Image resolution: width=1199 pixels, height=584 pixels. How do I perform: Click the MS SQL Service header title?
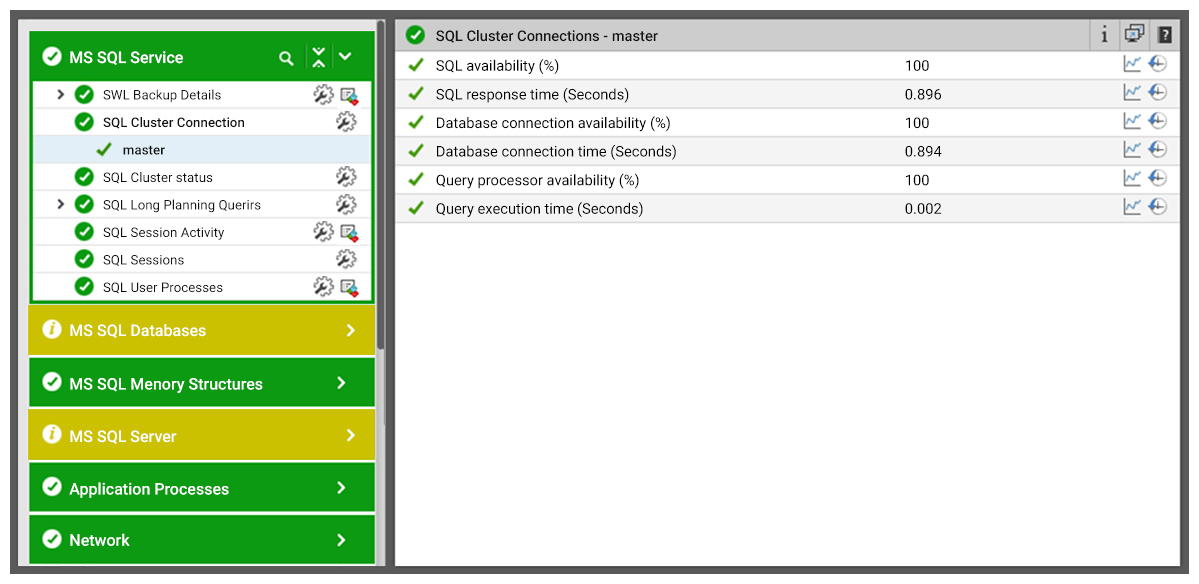pos(126,57)
